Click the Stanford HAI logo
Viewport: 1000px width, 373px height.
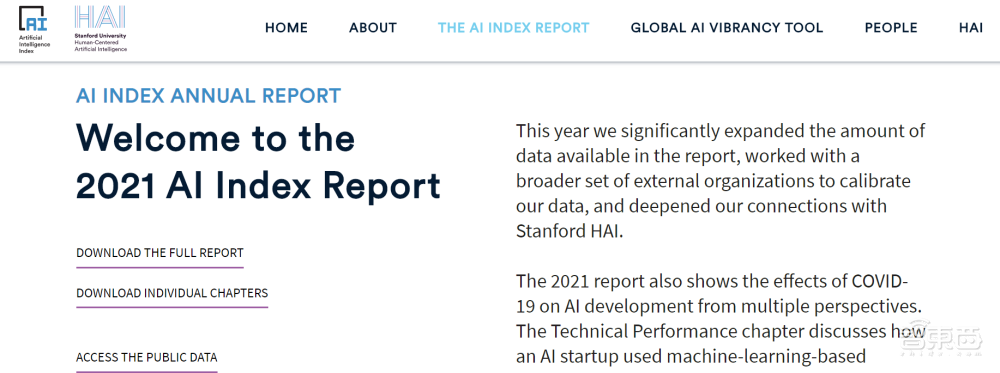100,29
